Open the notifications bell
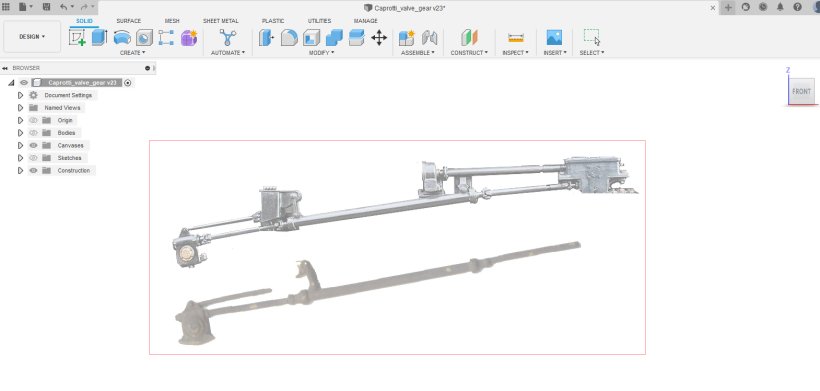Image resolution: width=820 pixels, height=391 pixels. click(780, 7)
